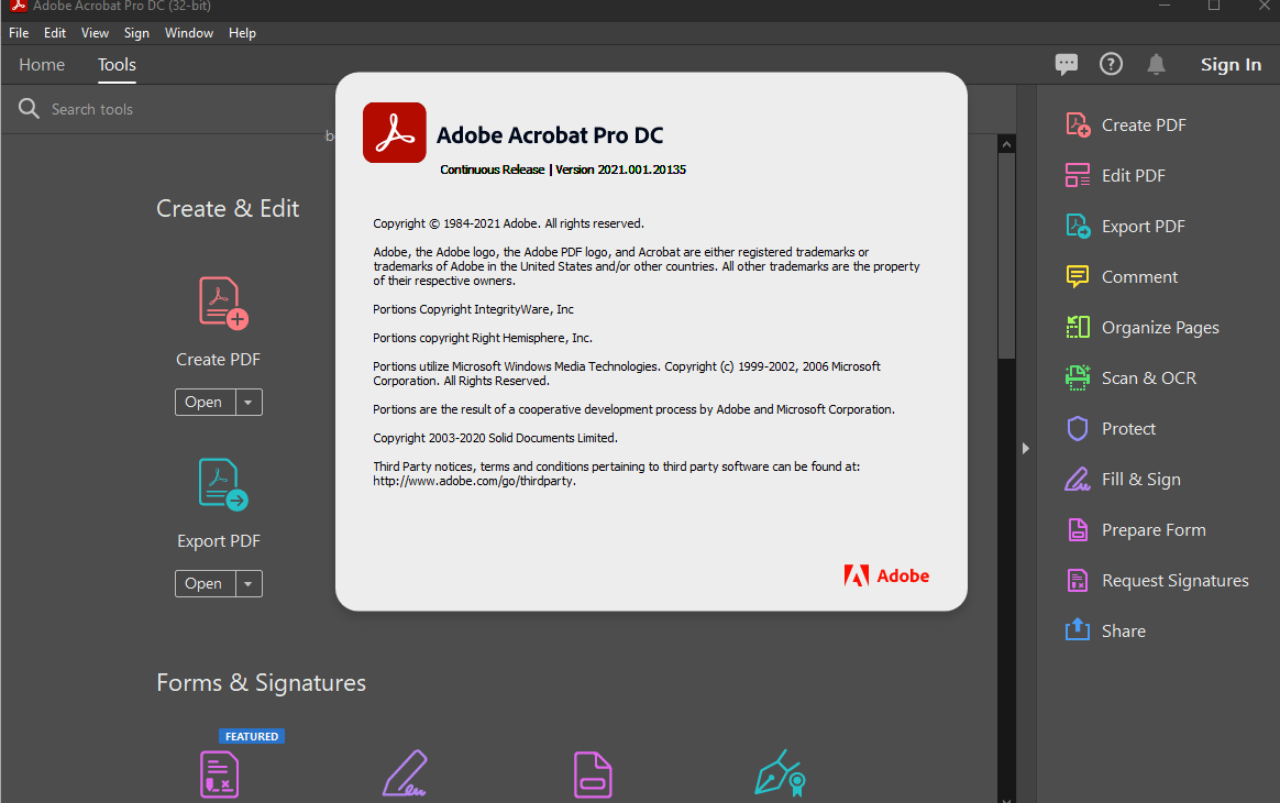Click the notifications bell icon
This screenshot has height=803, width=1280.
(x=1156, y=65)
